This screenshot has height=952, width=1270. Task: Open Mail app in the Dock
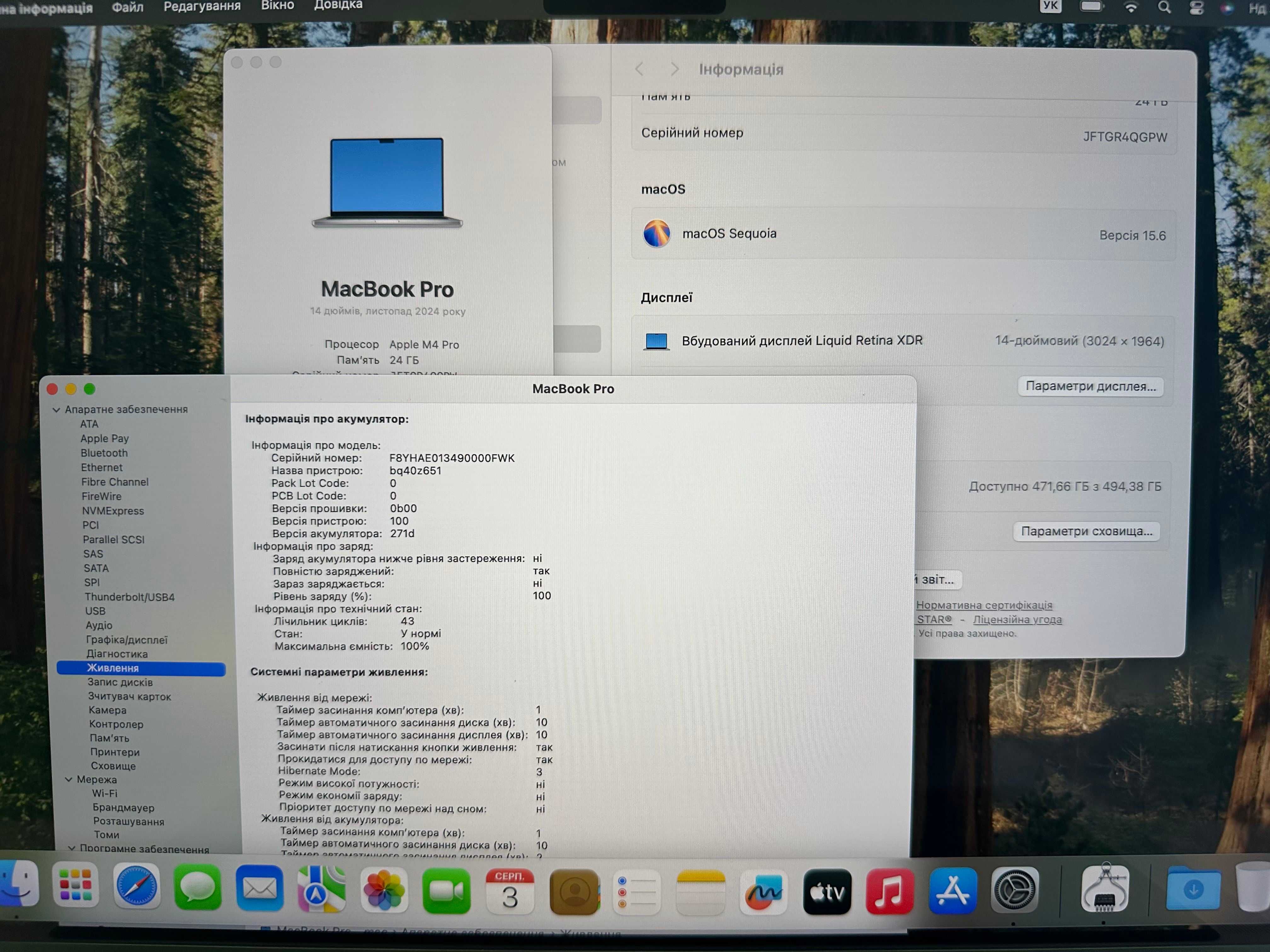260,889
